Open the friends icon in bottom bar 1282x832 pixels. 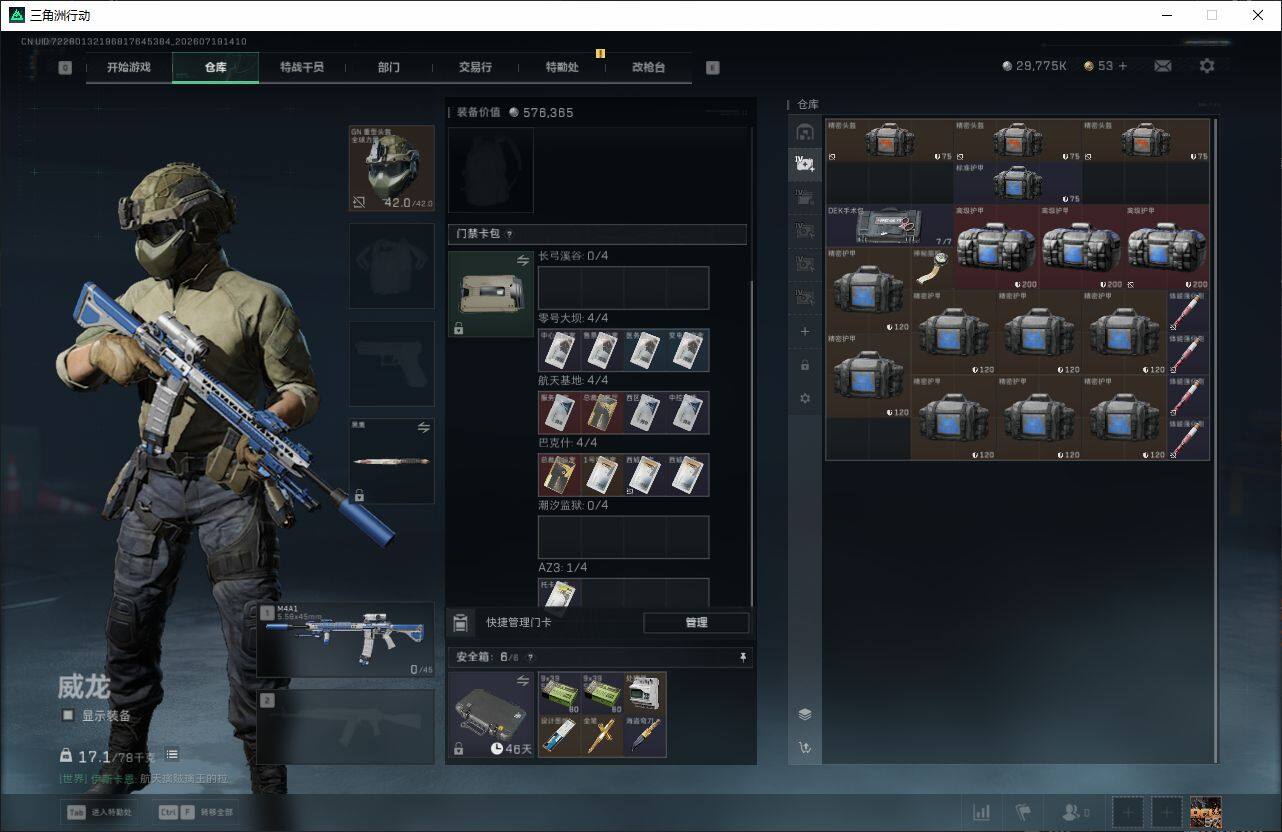pos(1072,812)
